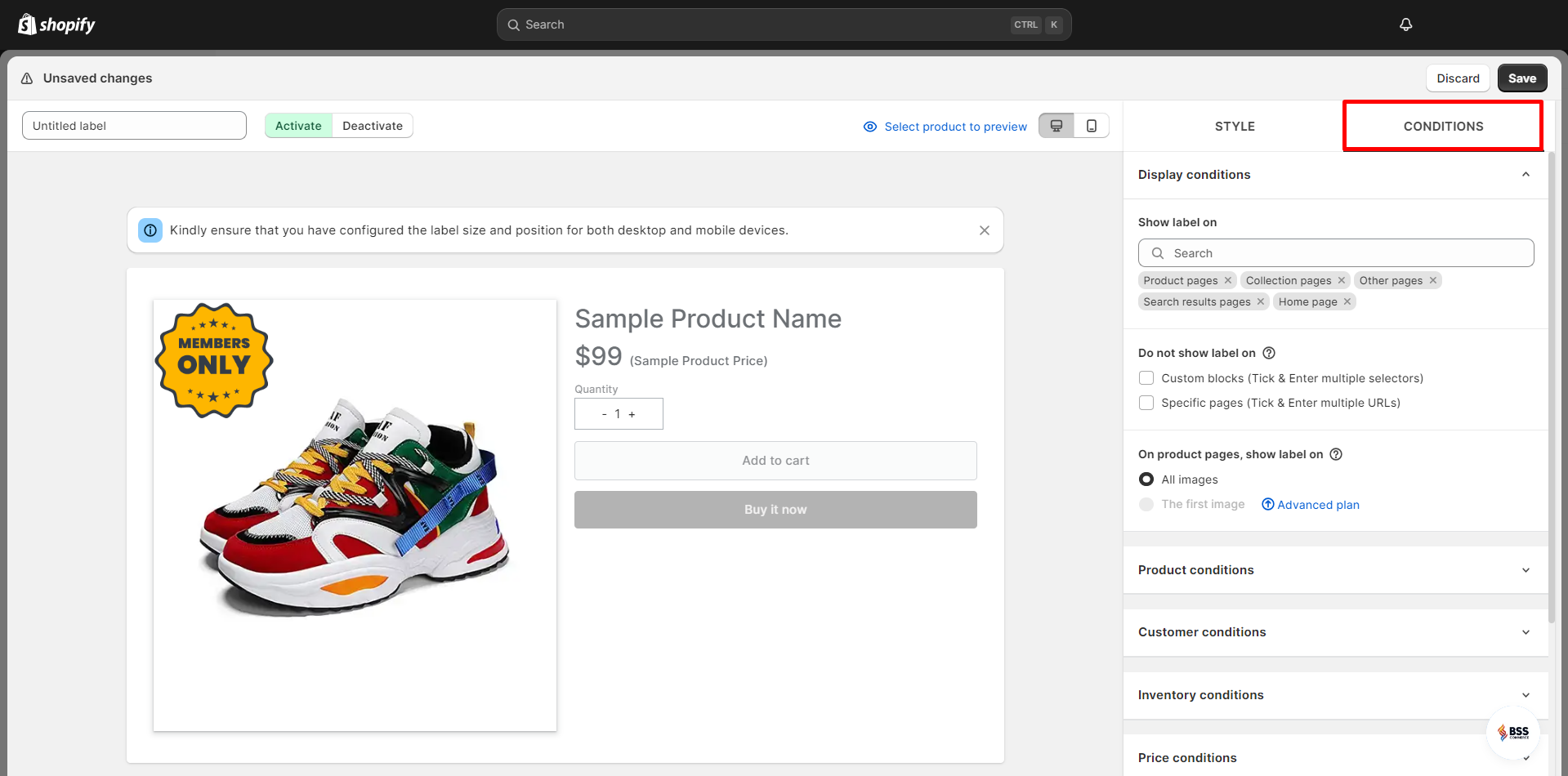This screenshot has width=1568, height=776.
Task: Collapse the Display conditions section
Action: (1525, 174)
